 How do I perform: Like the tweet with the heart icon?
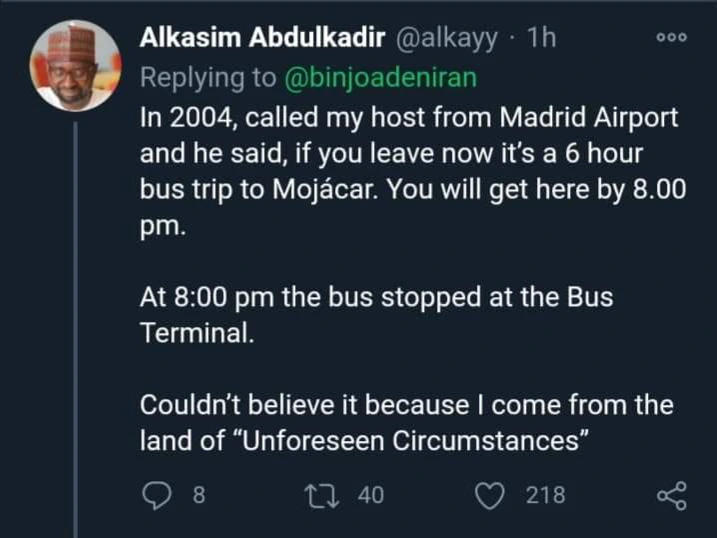pyautogui.click(x=490, y=494)
